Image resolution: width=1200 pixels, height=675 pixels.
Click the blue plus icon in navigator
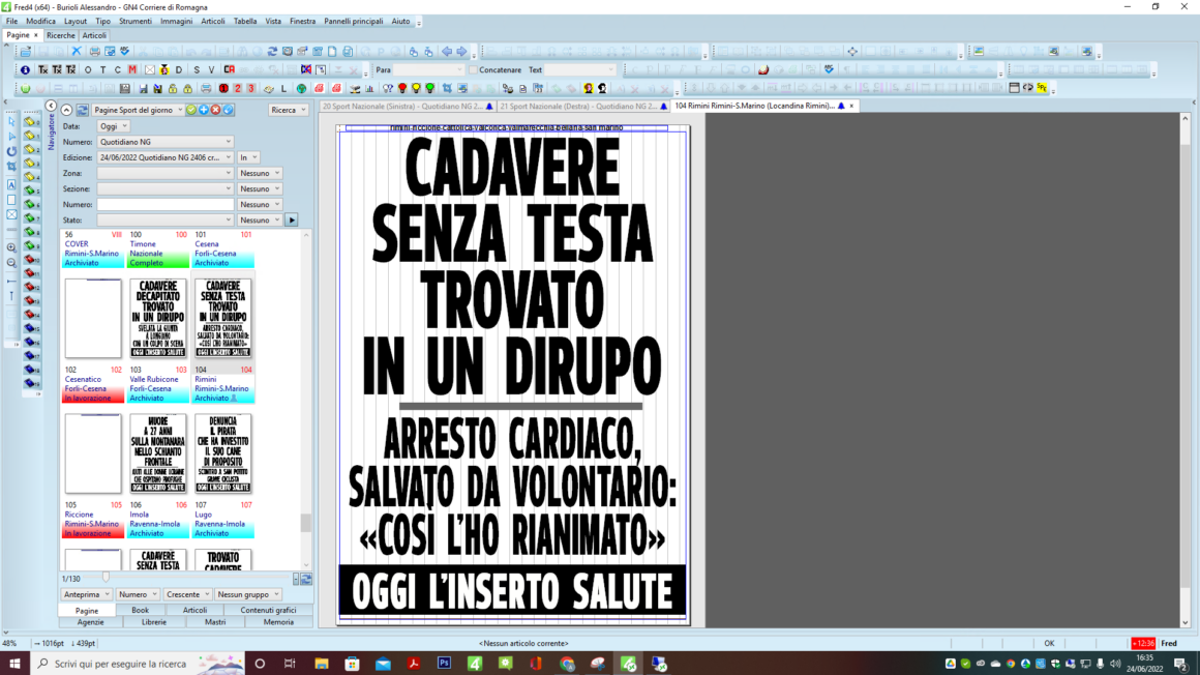[203, 110]
